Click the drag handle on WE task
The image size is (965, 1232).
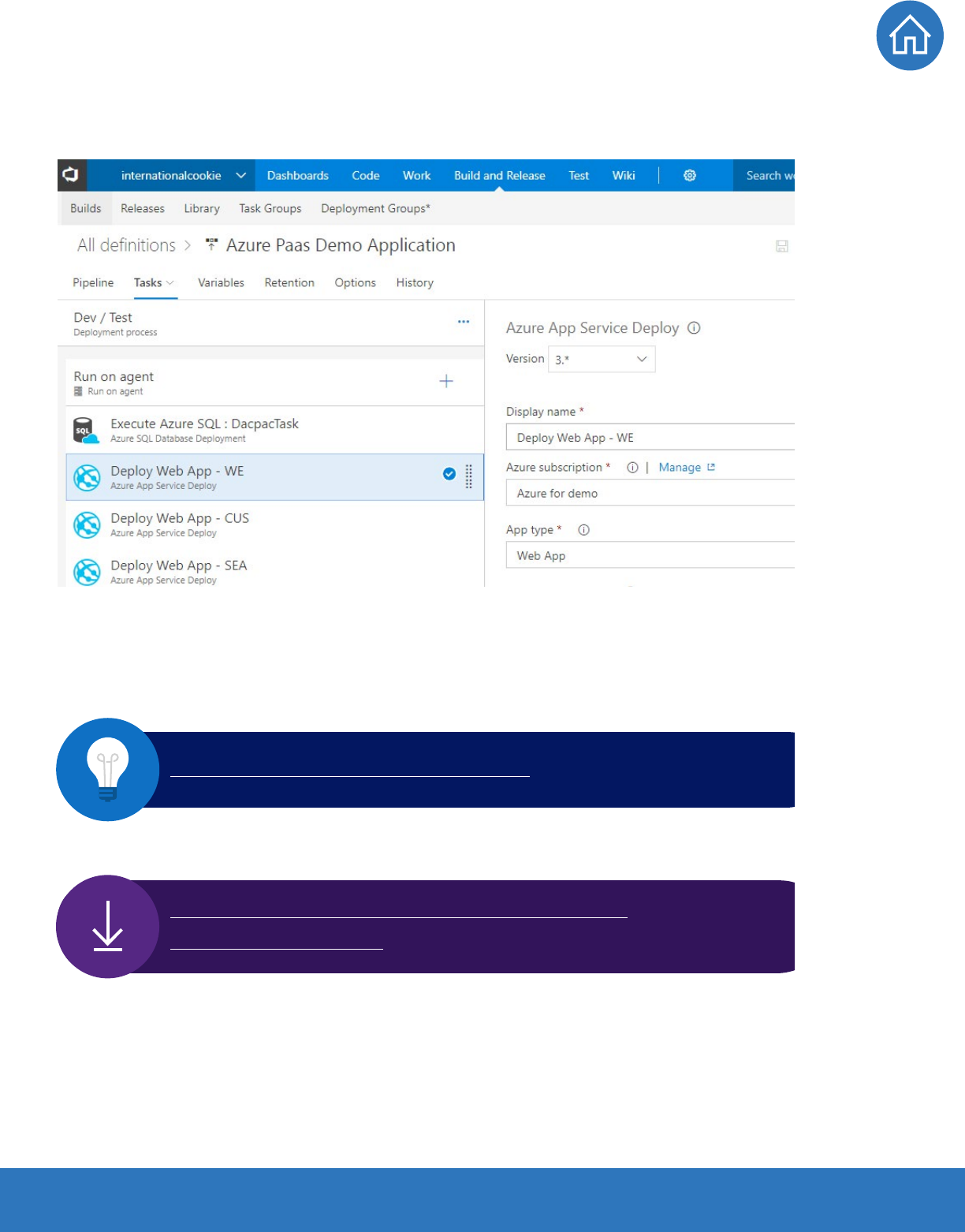[x=469, y=476]
